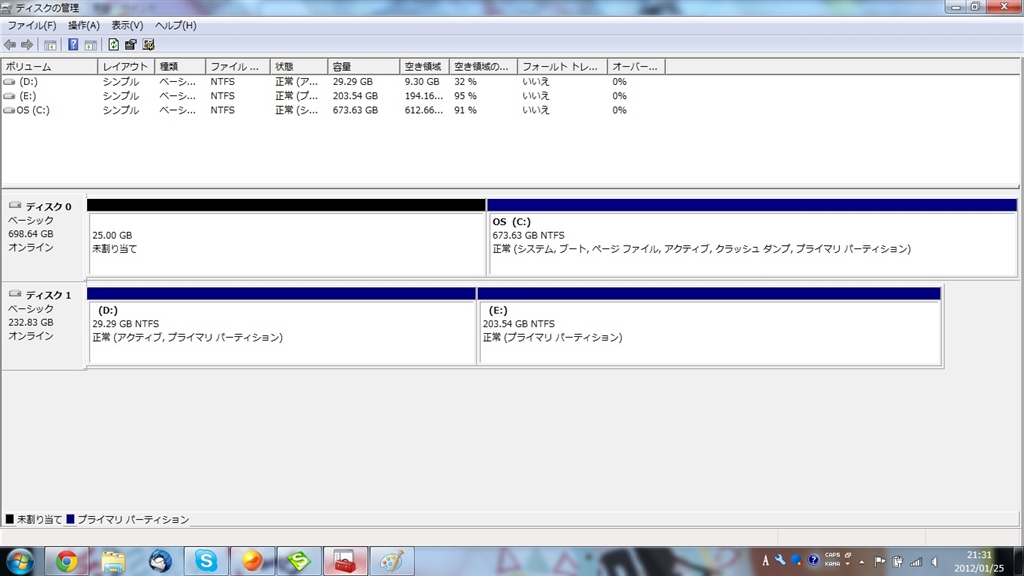Show hidden tray icons arrow
Screen dimensions: 1024x576
pos(862,562)
